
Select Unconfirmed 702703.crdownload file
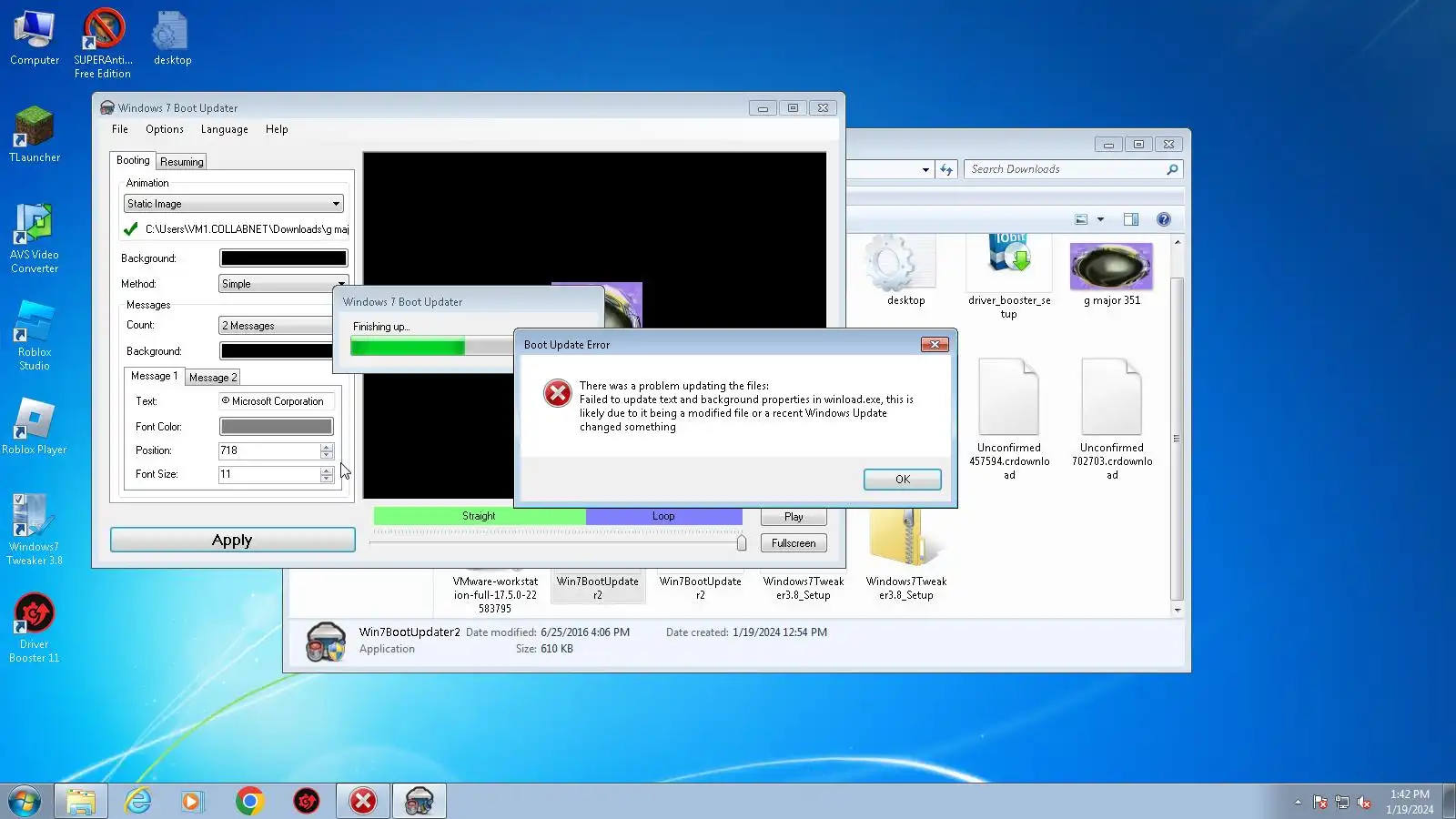click(x=1112, y=419)
